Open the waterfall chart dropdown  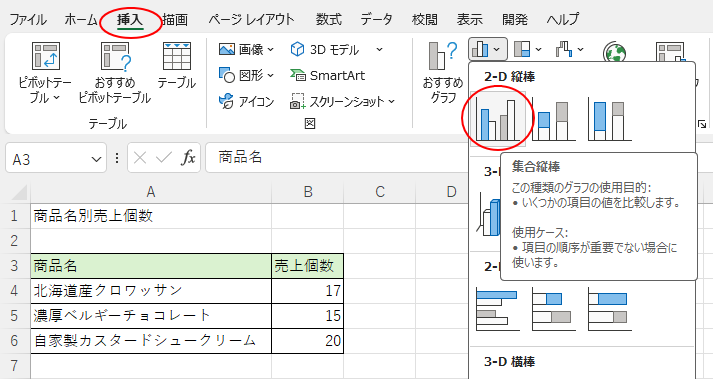tap(569, 49)
